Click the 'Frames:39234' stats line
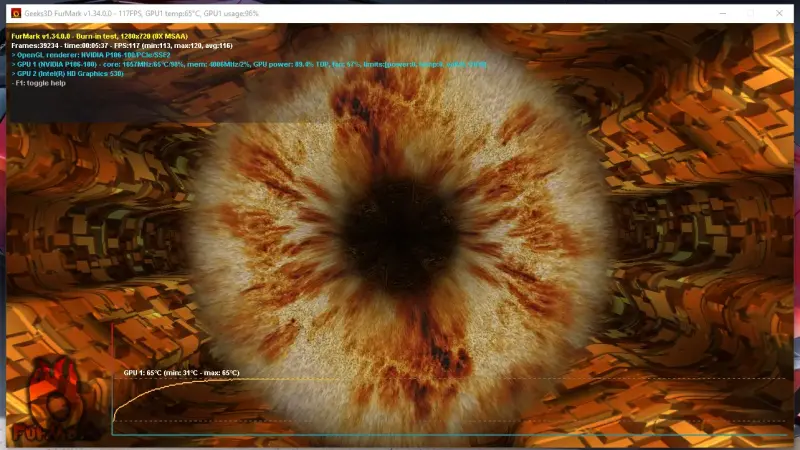This screenshot has width=800, height=450. (x=122, y=45)
